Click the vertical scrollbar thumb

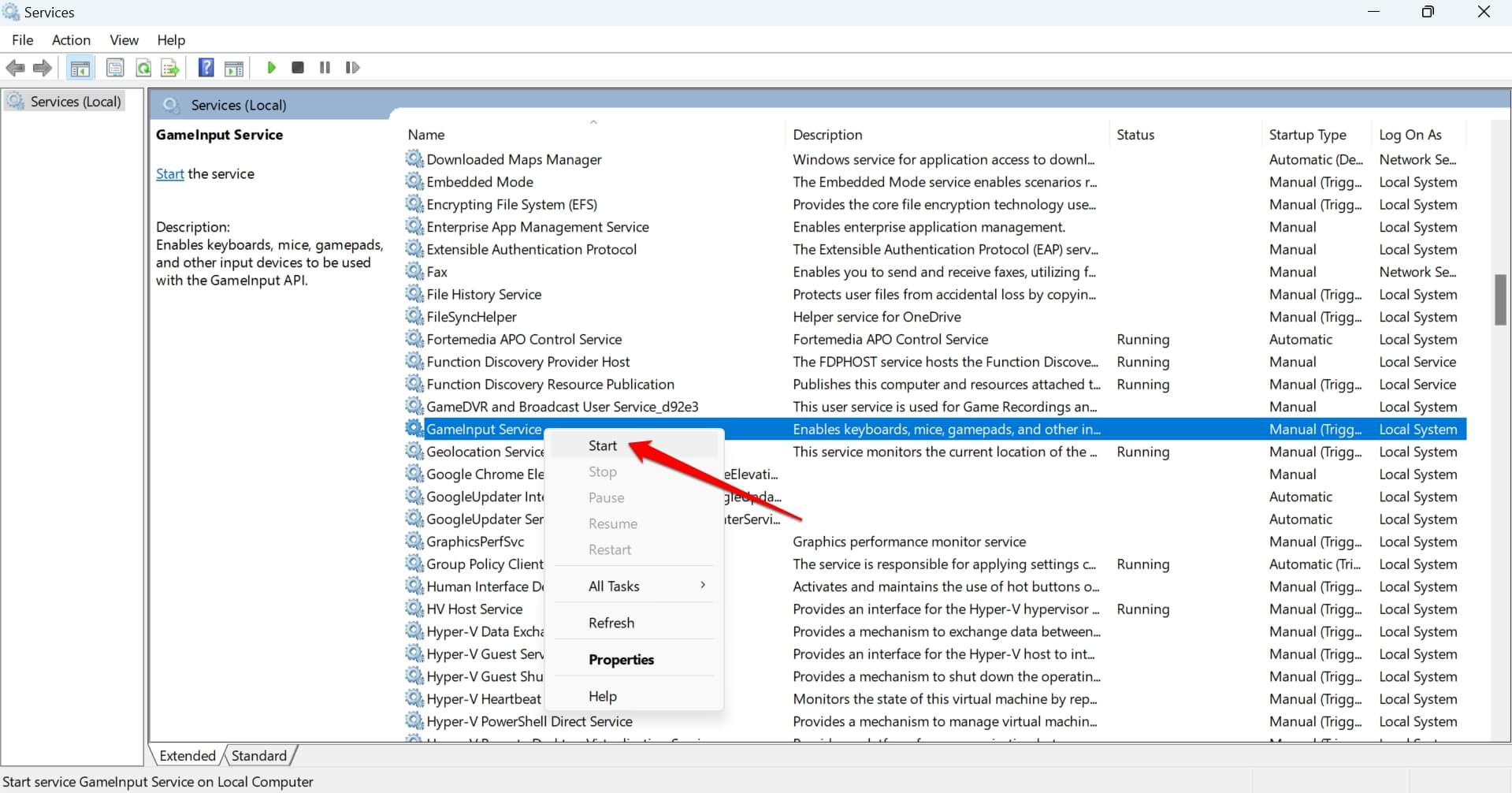tap(1500, 300)
